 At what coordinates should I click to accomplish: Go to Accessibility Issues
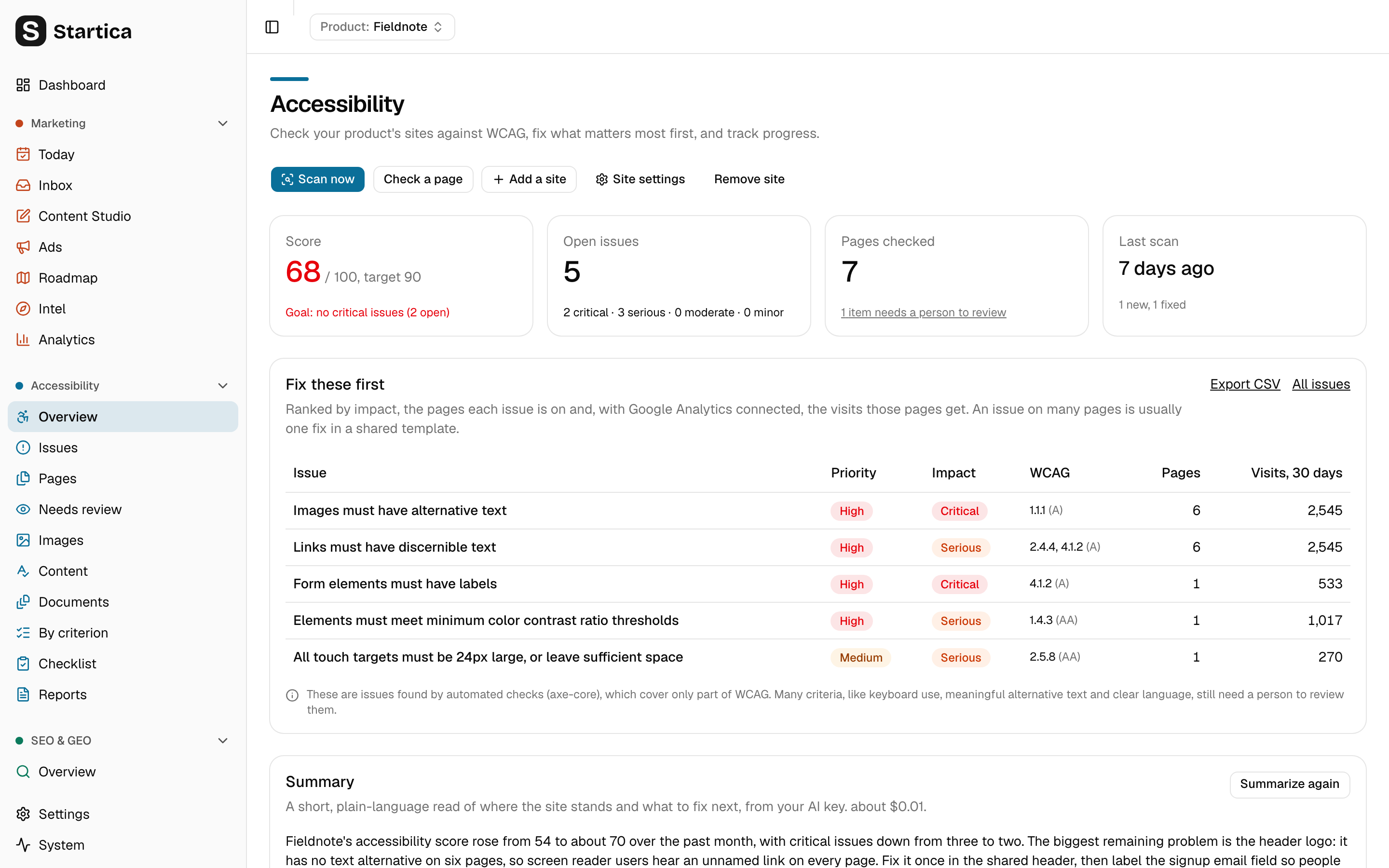pyautogui.click(x=123, y=448)
